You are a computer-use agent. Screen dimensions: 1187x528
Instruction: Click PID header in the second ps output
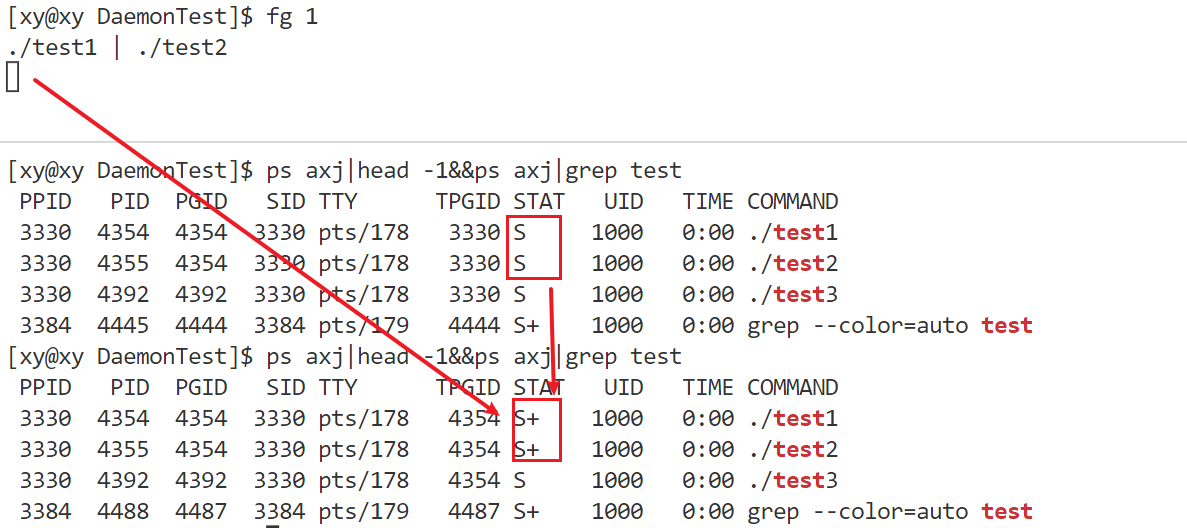click(x=130, y=388)
